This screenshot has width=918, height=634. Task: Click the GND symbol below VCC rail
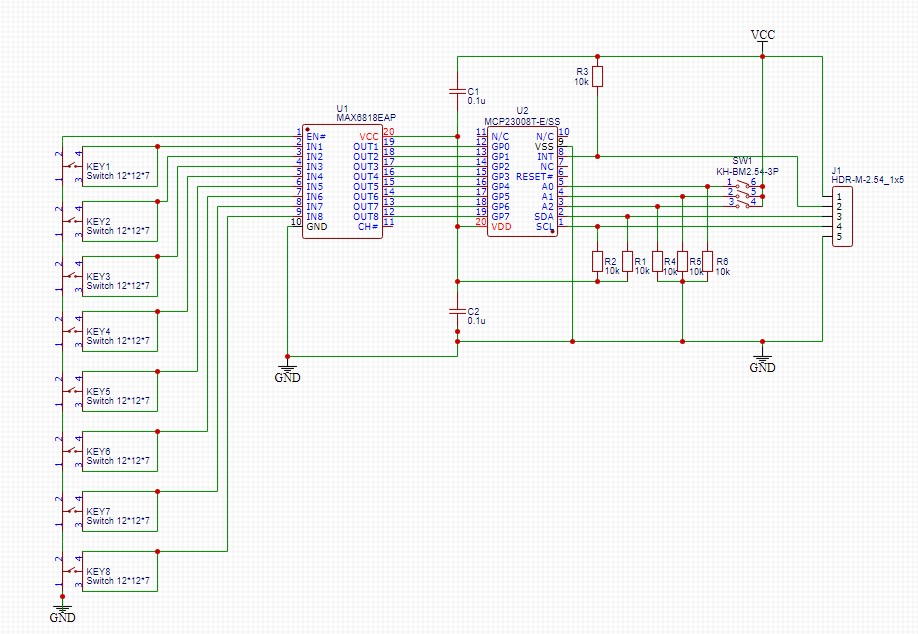762,362
